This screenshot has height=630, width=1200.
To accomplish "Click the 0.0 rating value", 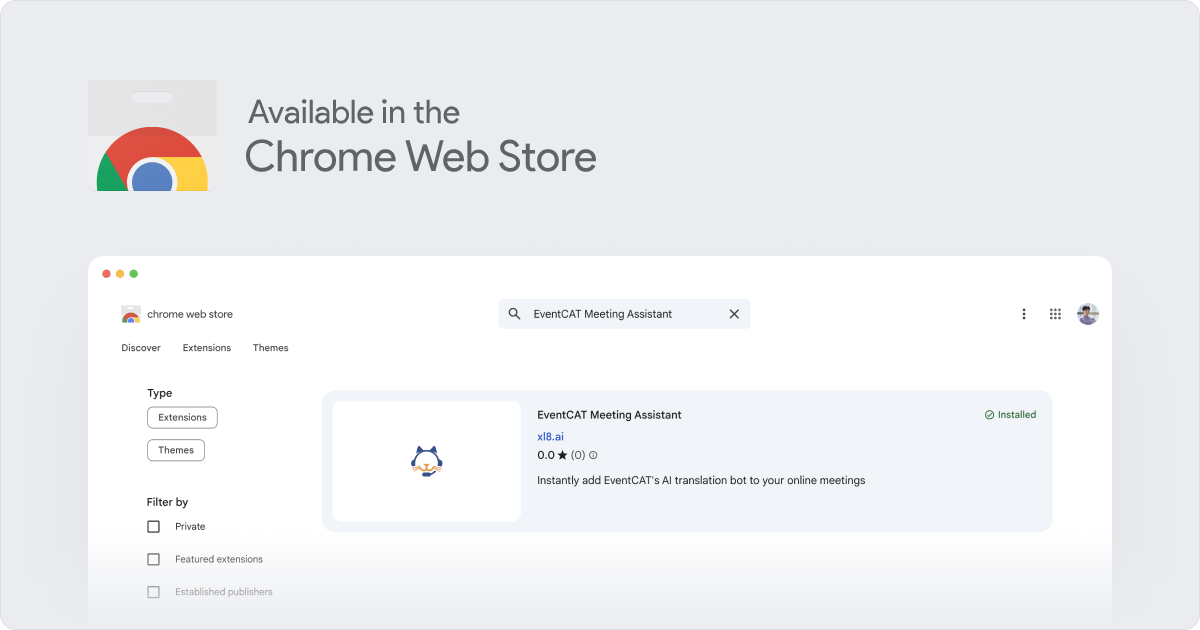I will pos(546,455).
